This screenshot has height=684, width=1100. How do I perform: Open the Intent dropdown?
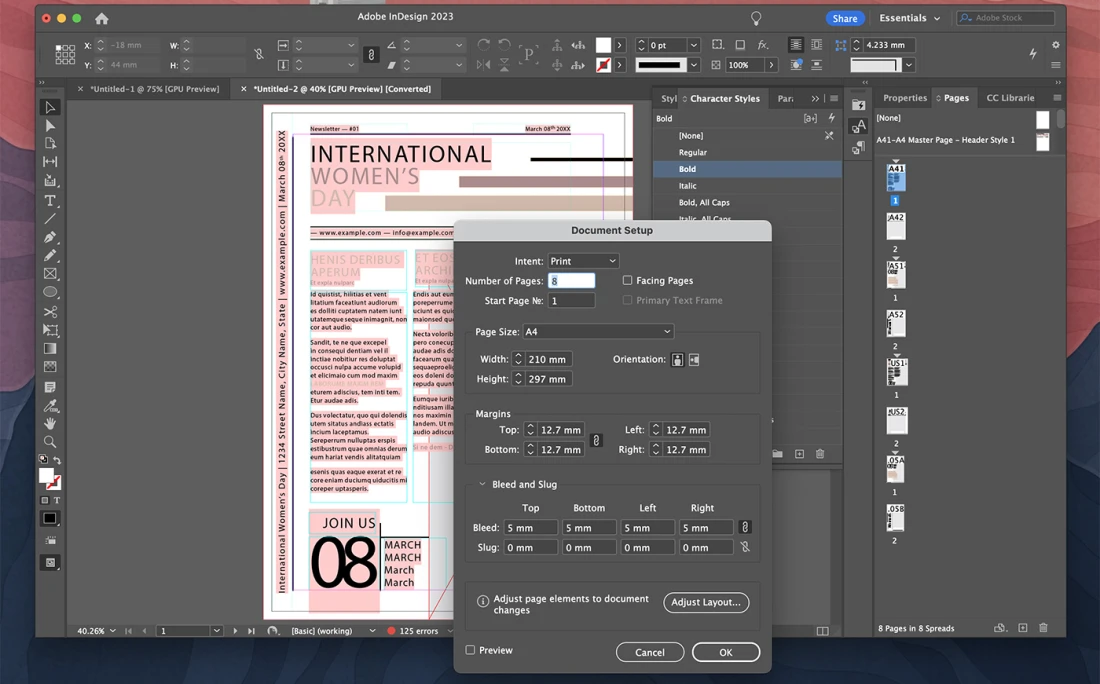pos(583,261)
